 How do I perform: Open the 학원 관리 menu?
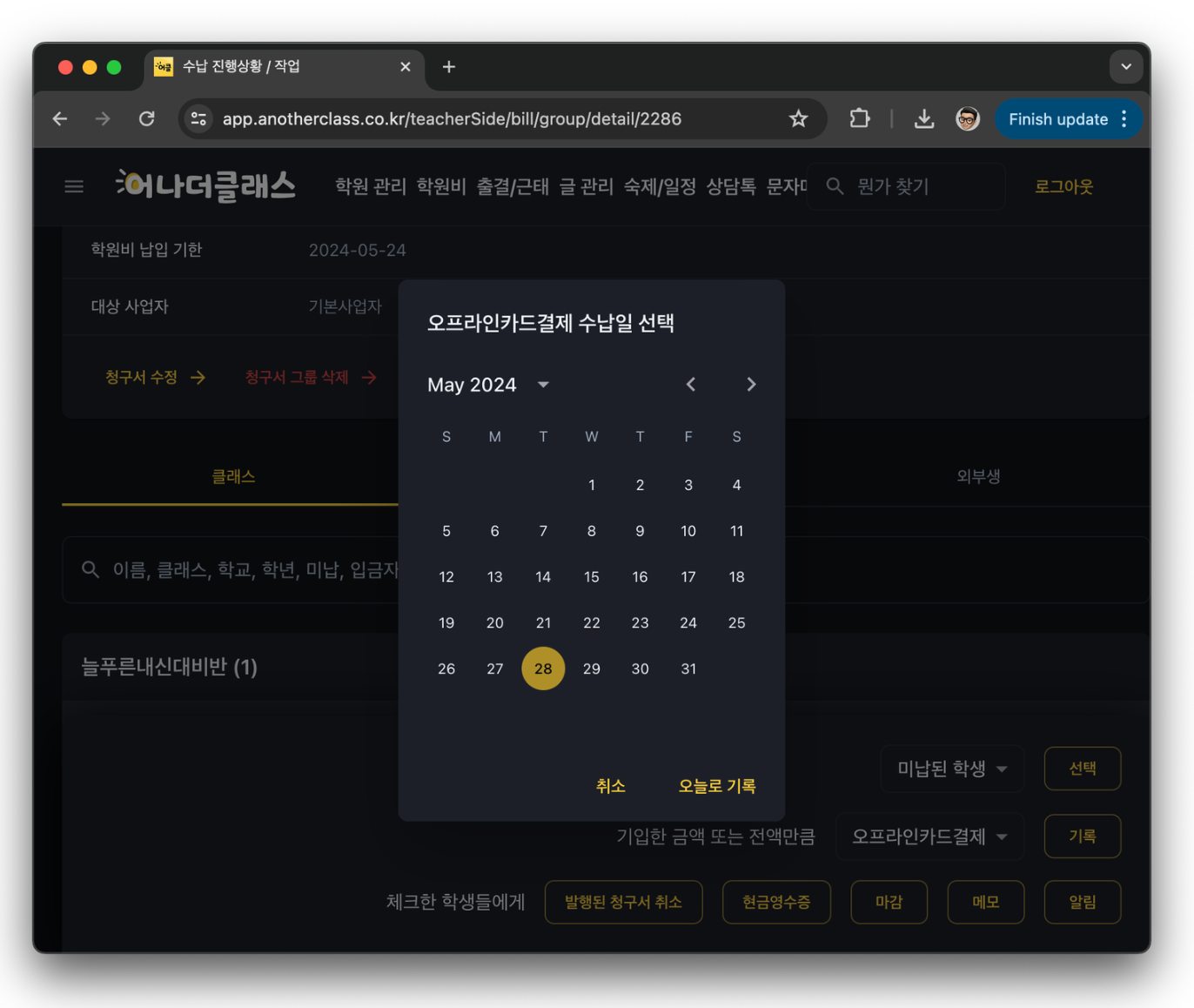[x=371, y=186]
